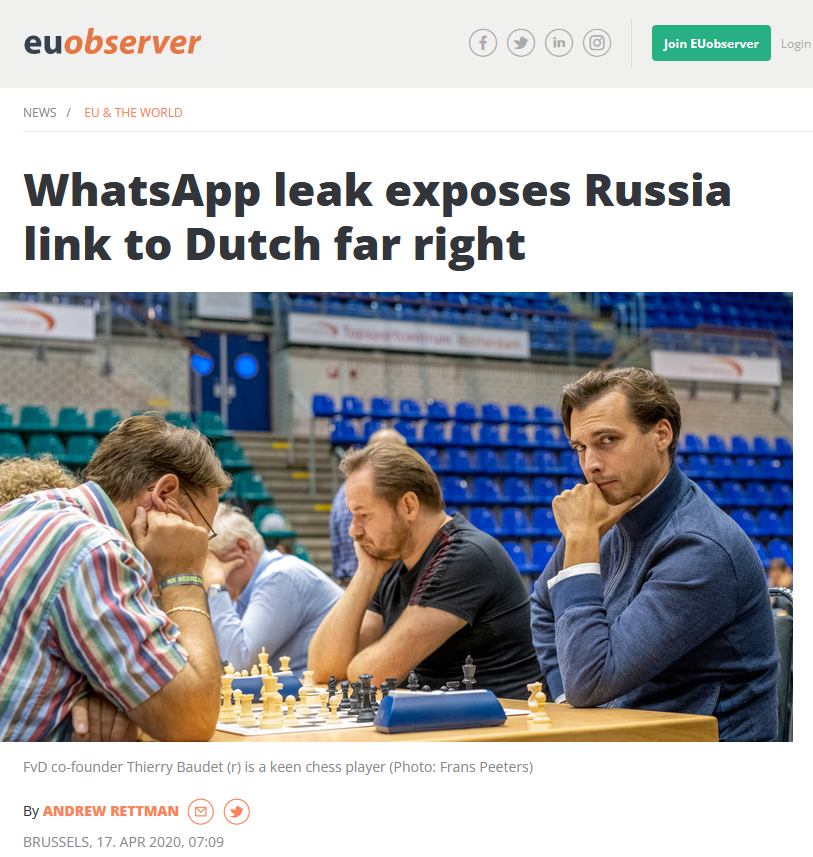Open the EUobserver Twitter icon in header

click(520, 43)
